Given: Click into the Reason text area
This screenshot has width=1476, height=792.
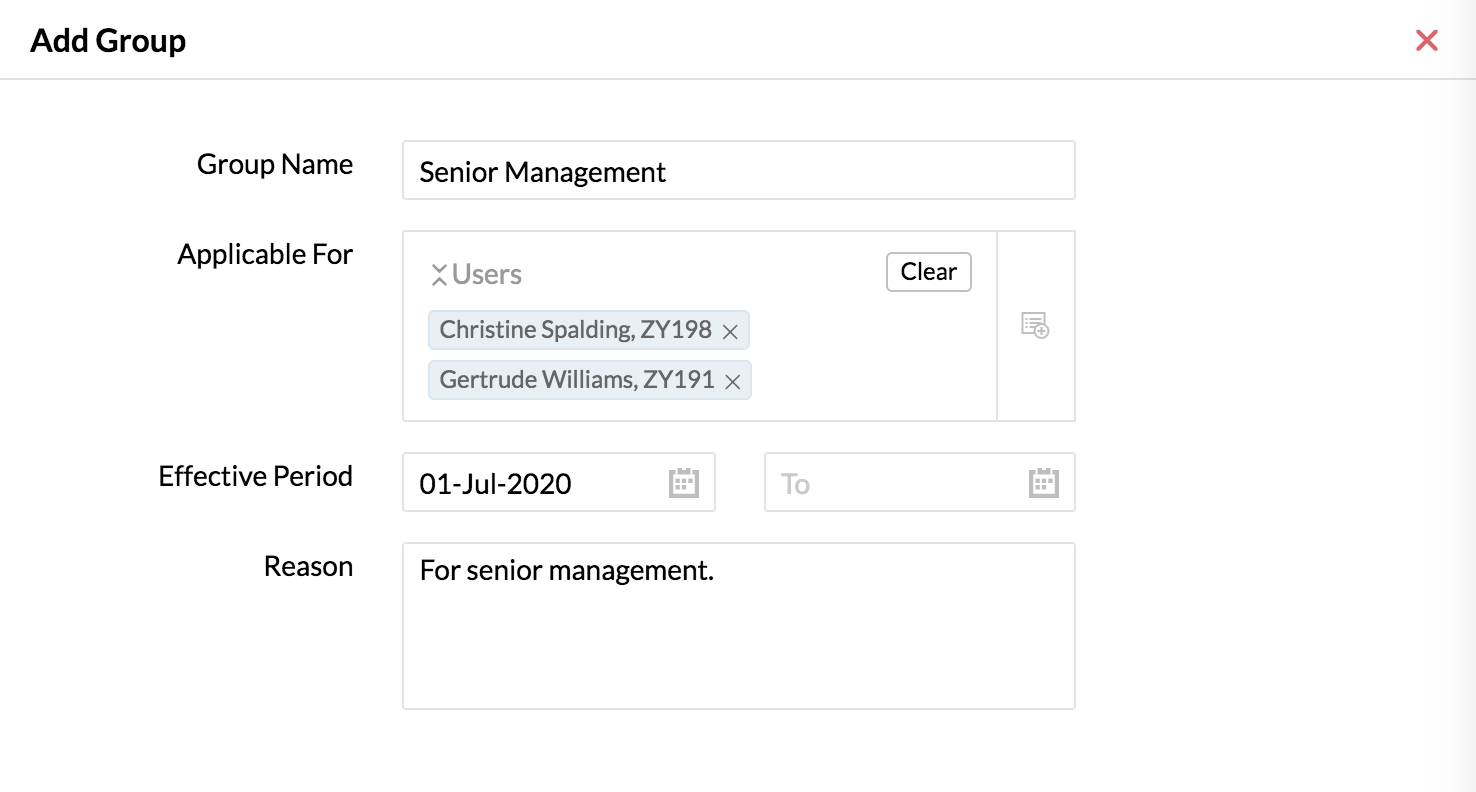Looking at the screenshot, I should point(739,626).
